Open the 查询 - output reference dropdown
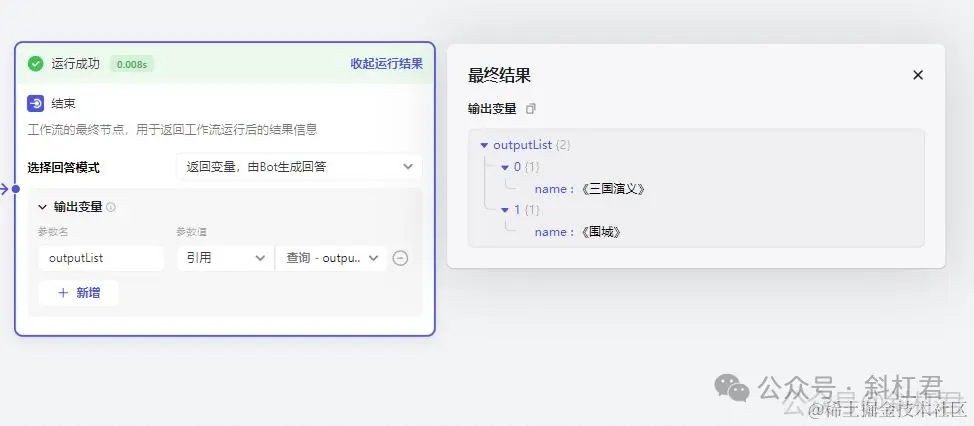Viewport: 974px width, 426px height. (x=331, y=258)
